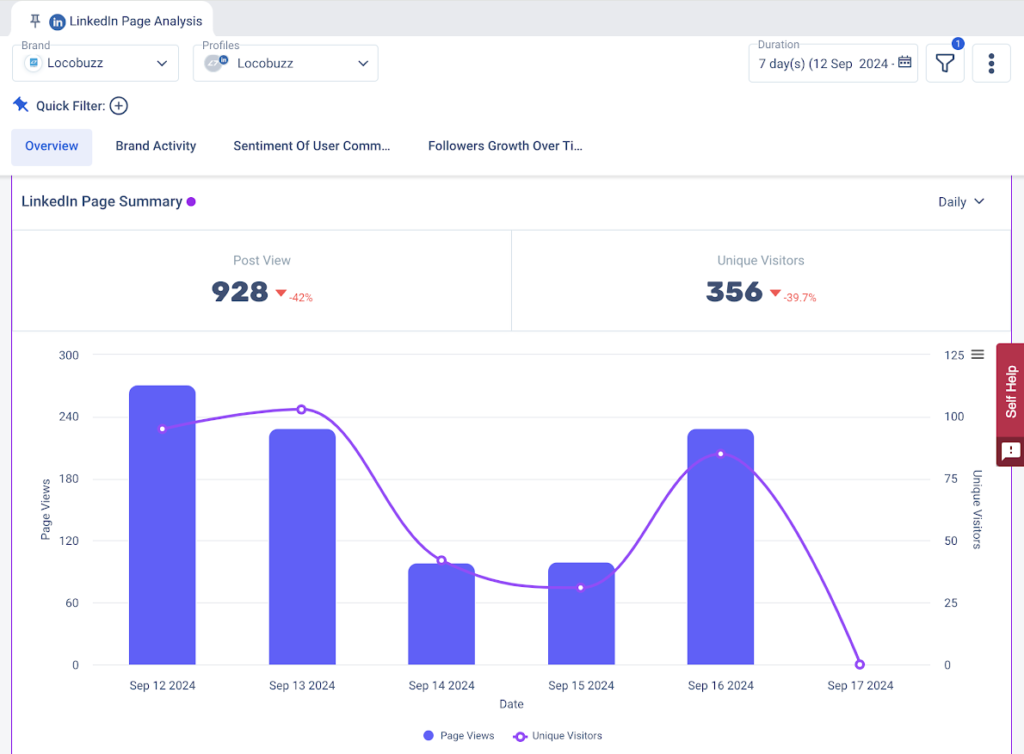The height and width of the screenshot is (754, 1024).
Task: Click the Sep 12 2024 axis label
Action: pos(162,685)
